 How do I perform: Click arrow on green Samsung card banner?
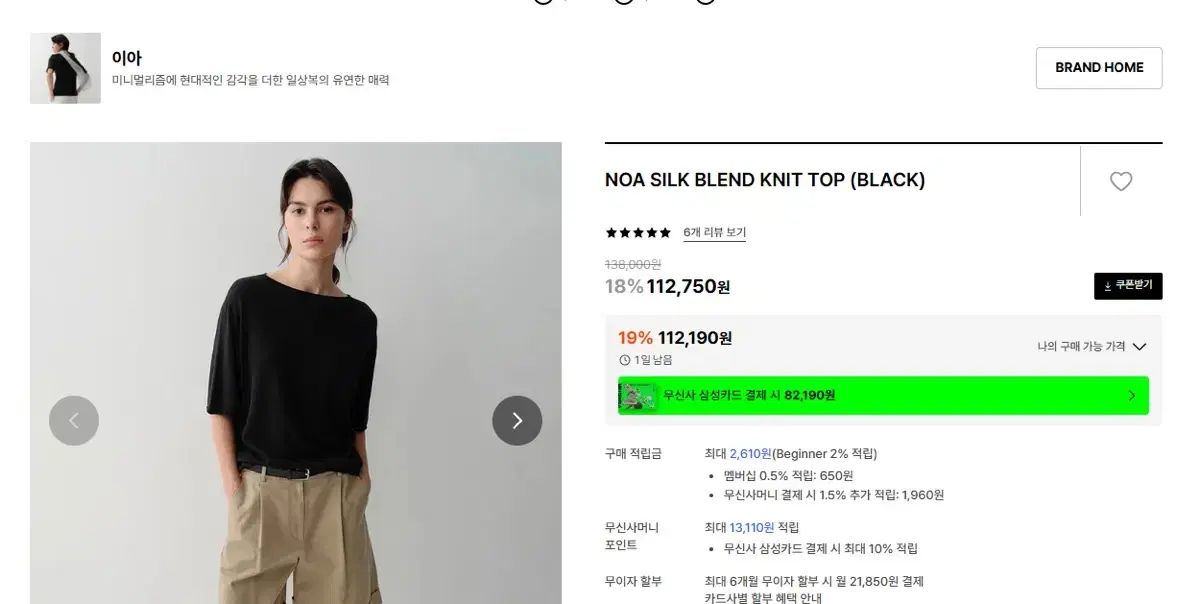point(1132,396)
